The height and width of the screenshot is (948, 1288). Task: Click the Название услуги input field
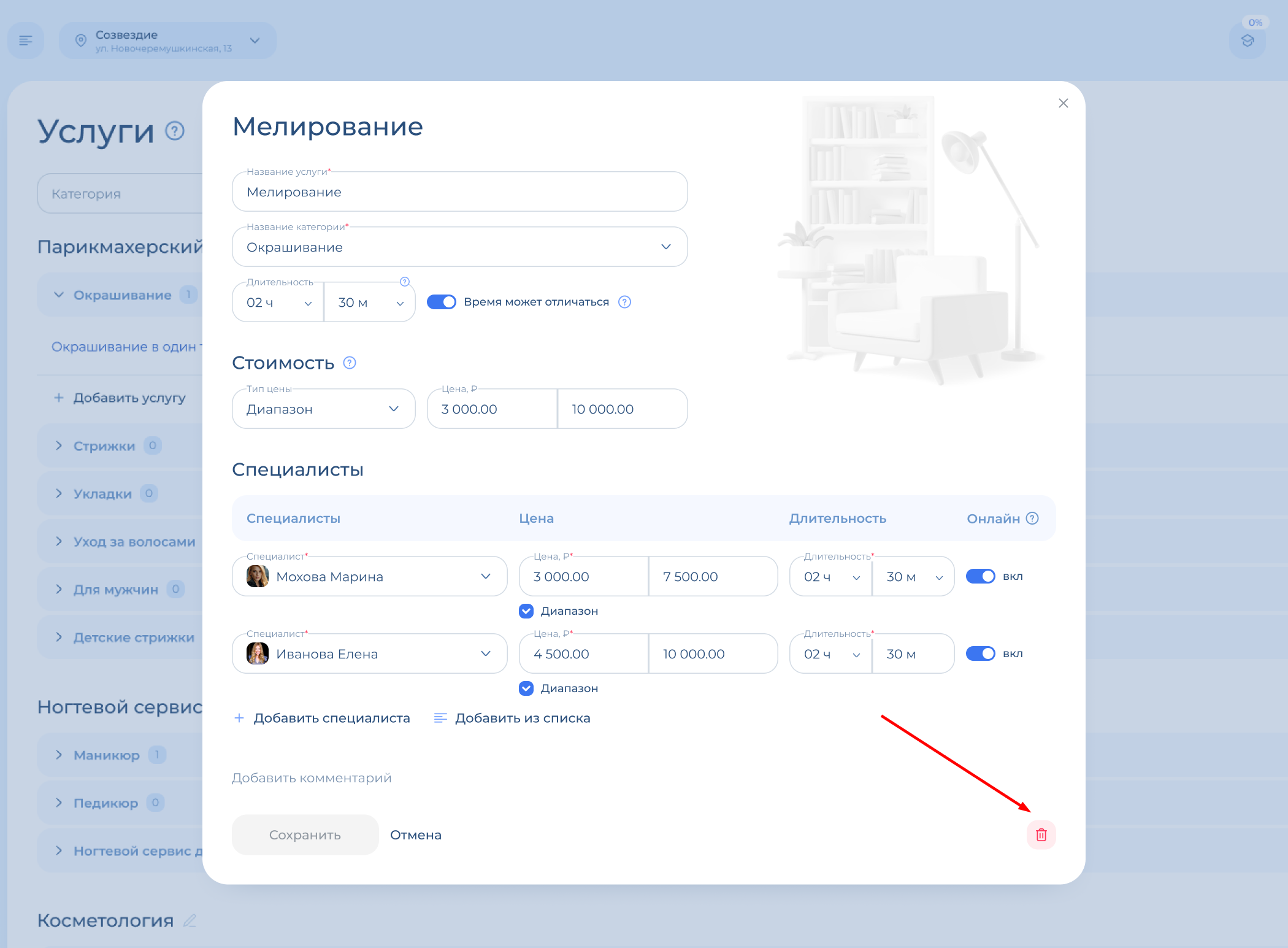coord(460,192)
